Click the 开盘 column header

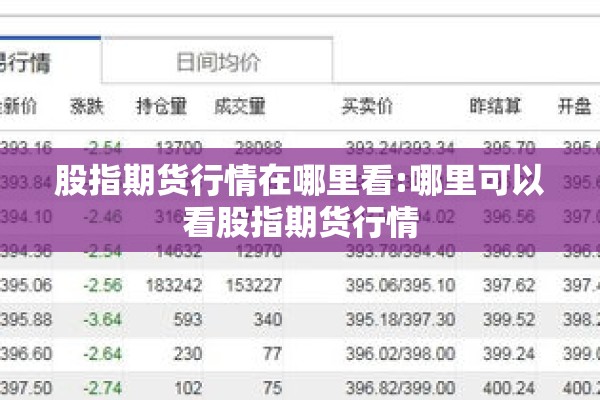(x=575, y=106)
